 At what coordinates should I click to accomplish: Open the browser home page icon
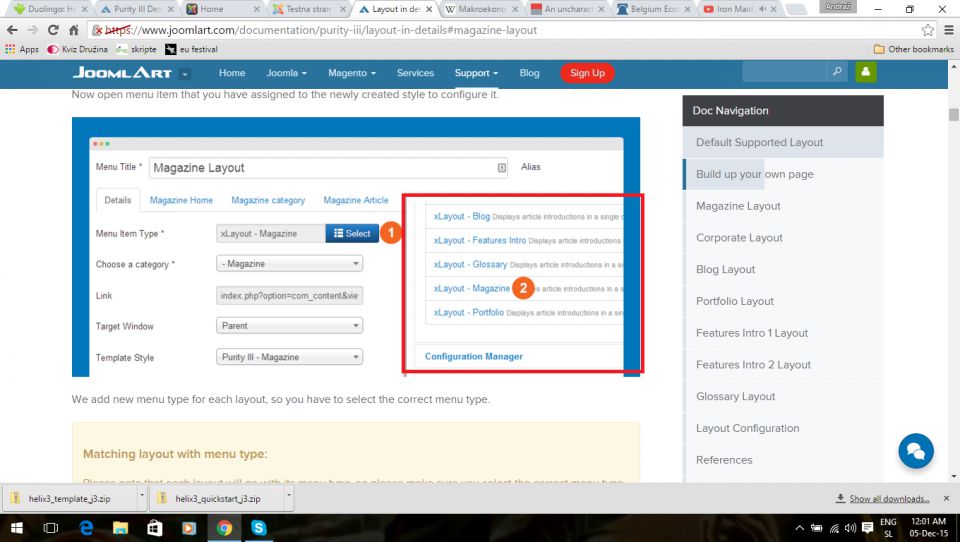point(73,29)
